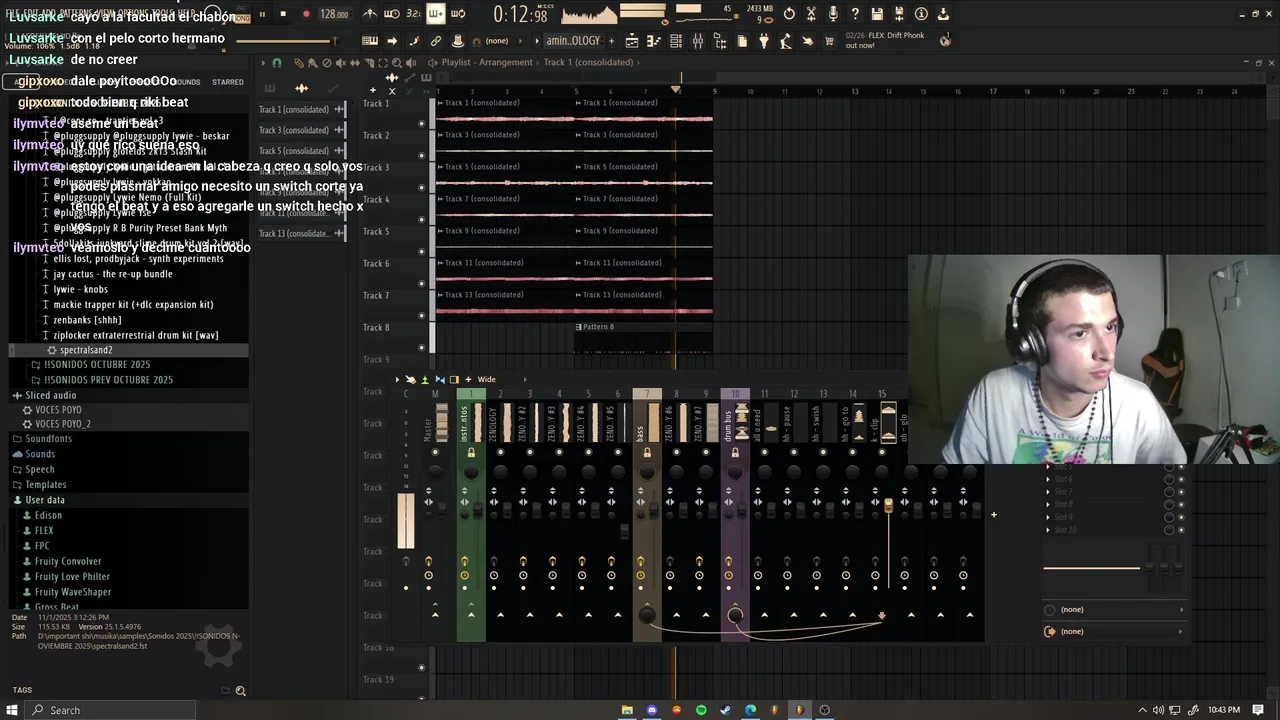1280x720 pixels.
Task: Toggle the playlist magnet snap icon
Action: tap(277, 62)
